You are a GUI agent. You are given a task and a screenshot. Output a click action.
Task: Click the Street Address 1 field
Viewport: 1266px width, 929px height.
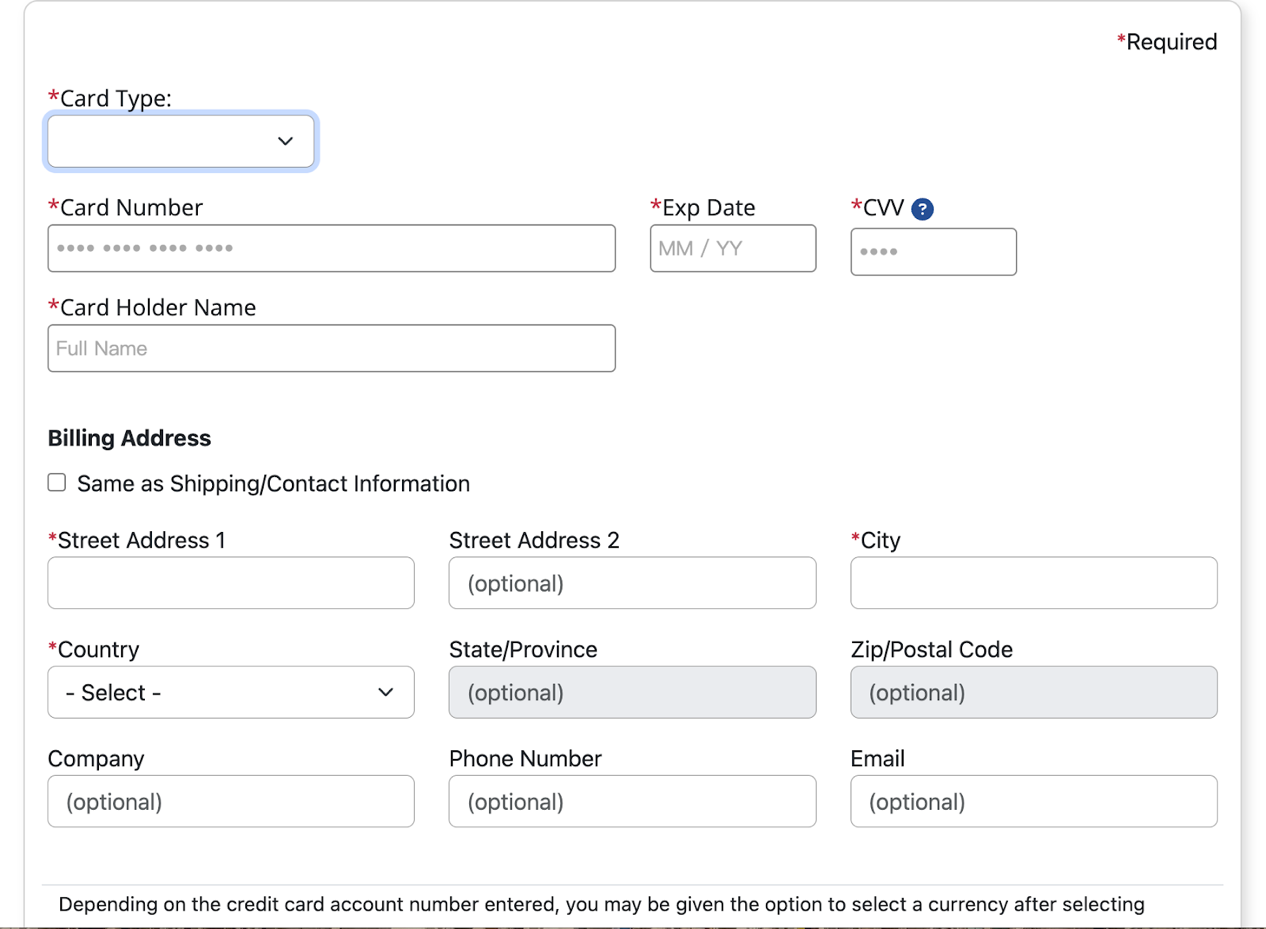(x=231, y=583)
